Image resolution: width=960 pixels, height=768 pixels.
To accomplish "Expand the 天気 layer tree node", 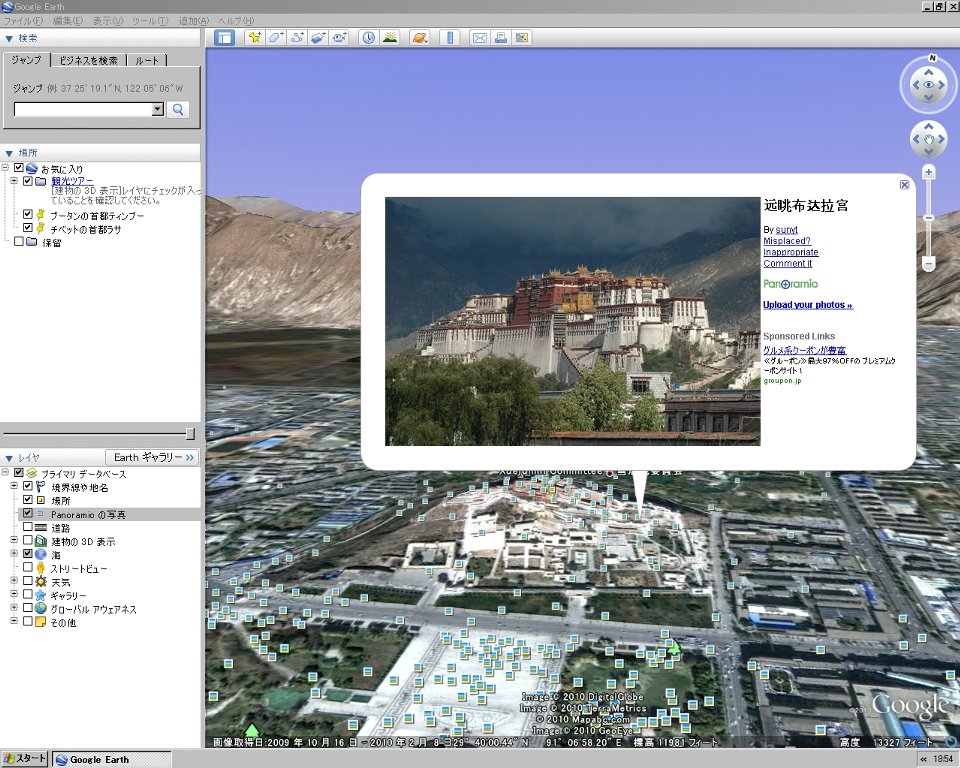I will click(15, 581).
